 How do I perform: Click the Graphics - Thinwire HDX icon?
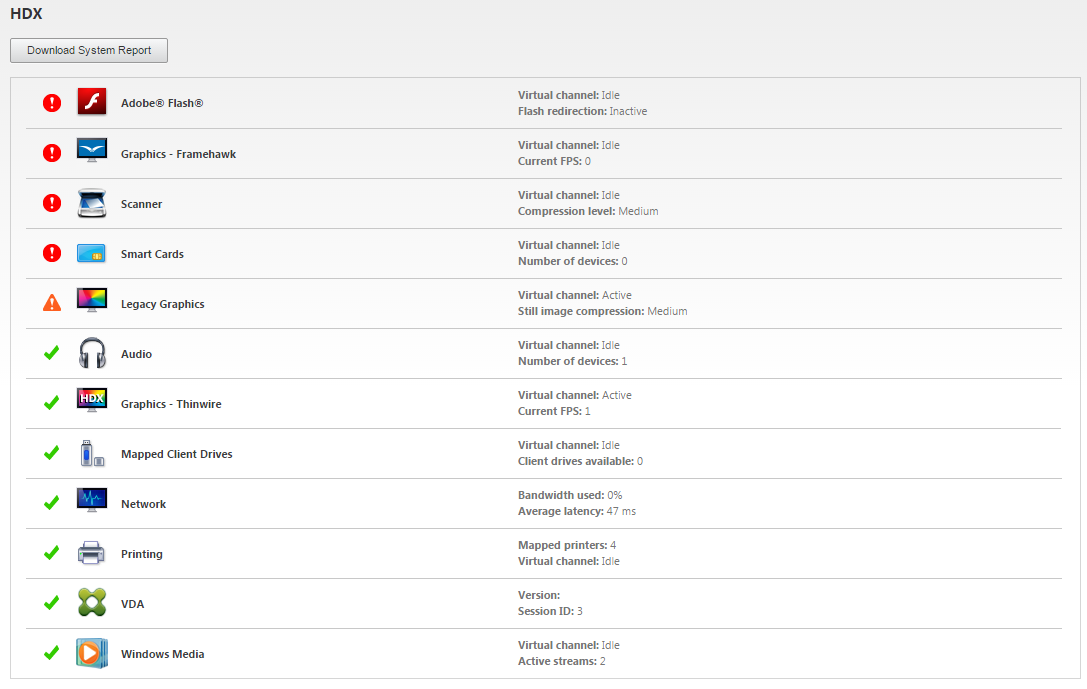point(92,403)
